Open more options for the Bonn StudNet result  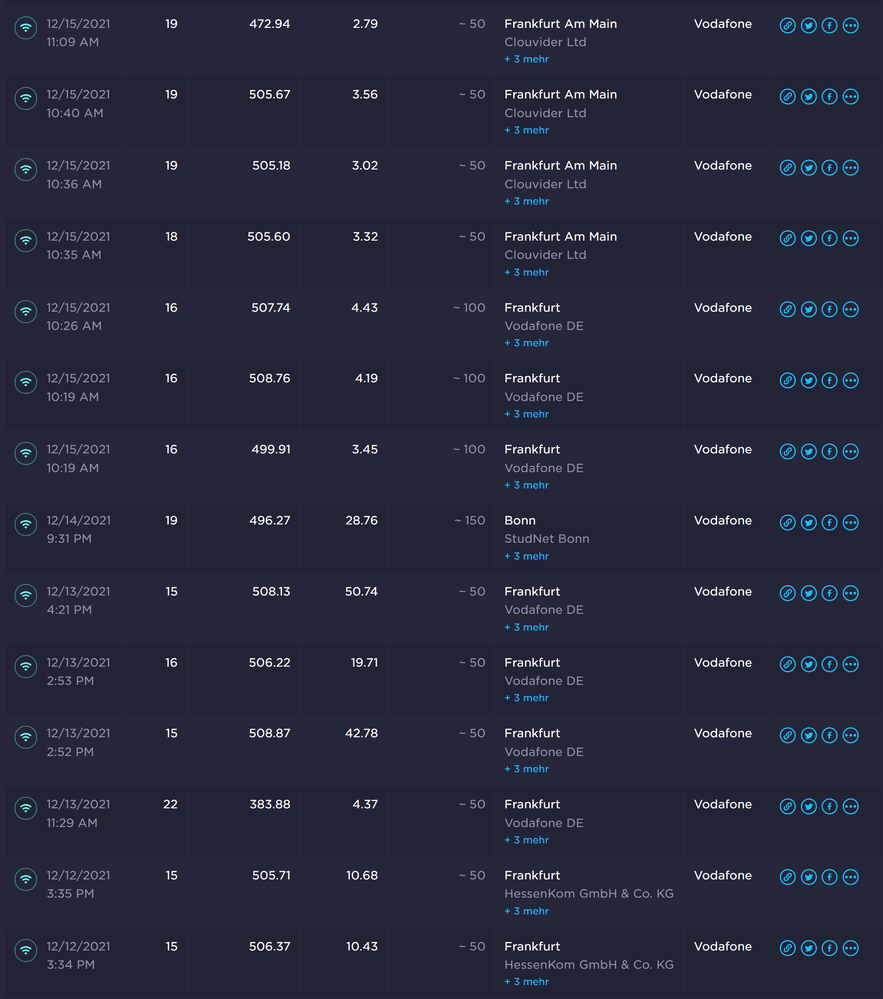tap(851, 522)
